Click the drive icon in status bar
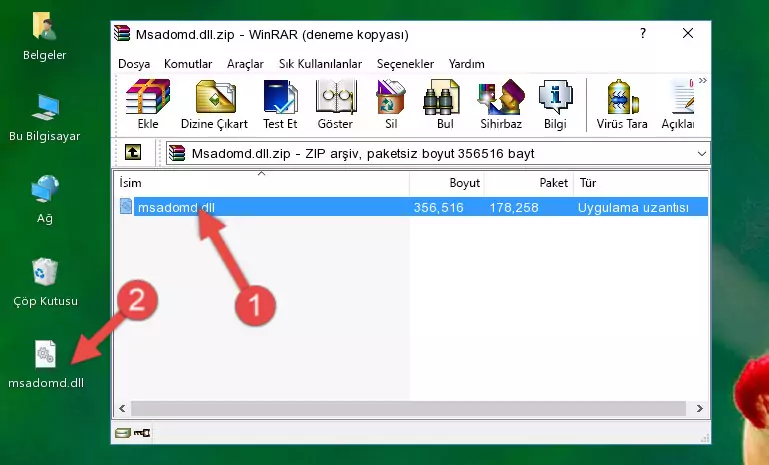The image size is (769, 465). 122,433
